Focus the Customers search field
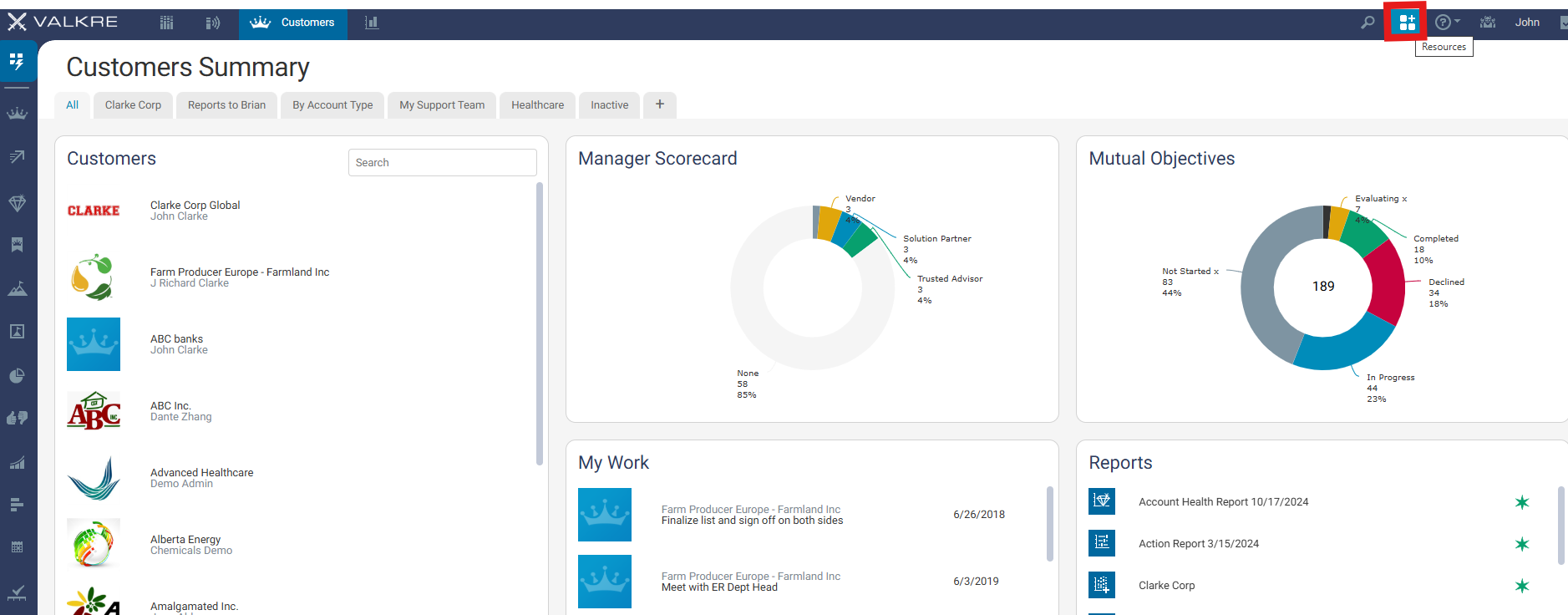 point(443,163)
